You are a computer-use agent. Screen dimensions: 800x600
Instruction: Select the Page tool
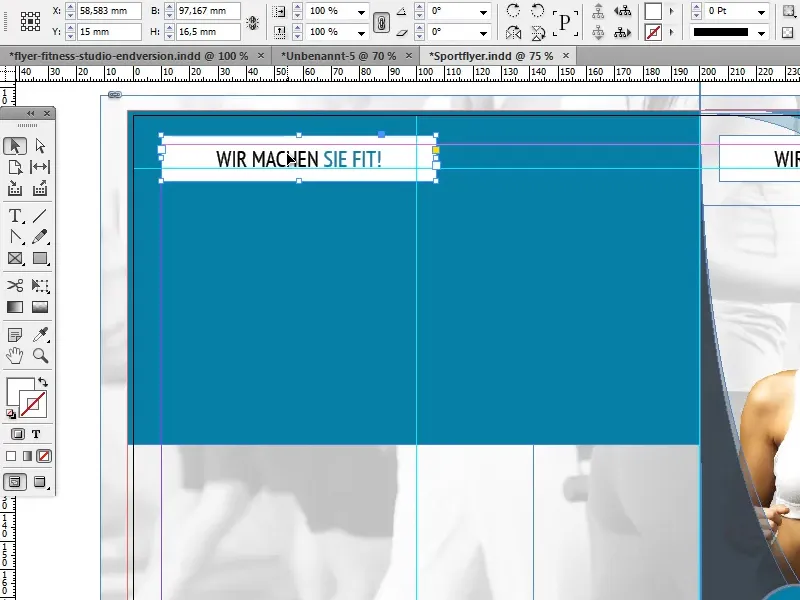point(15,167)
